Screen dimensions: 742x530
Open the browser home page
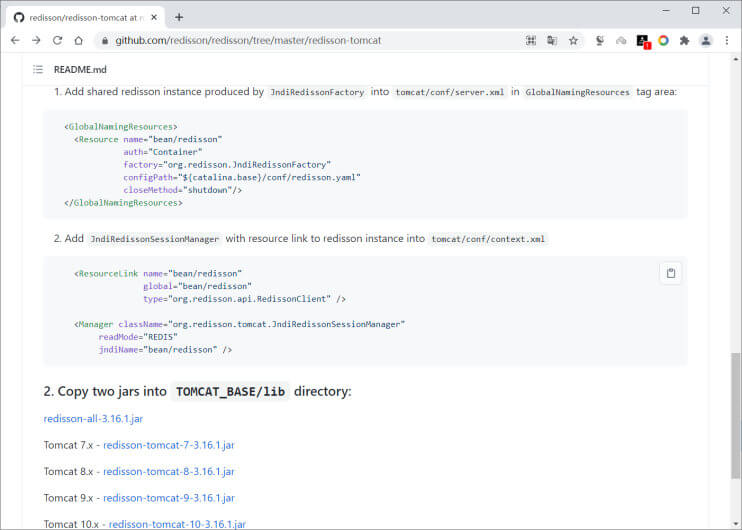coord(79,41)
